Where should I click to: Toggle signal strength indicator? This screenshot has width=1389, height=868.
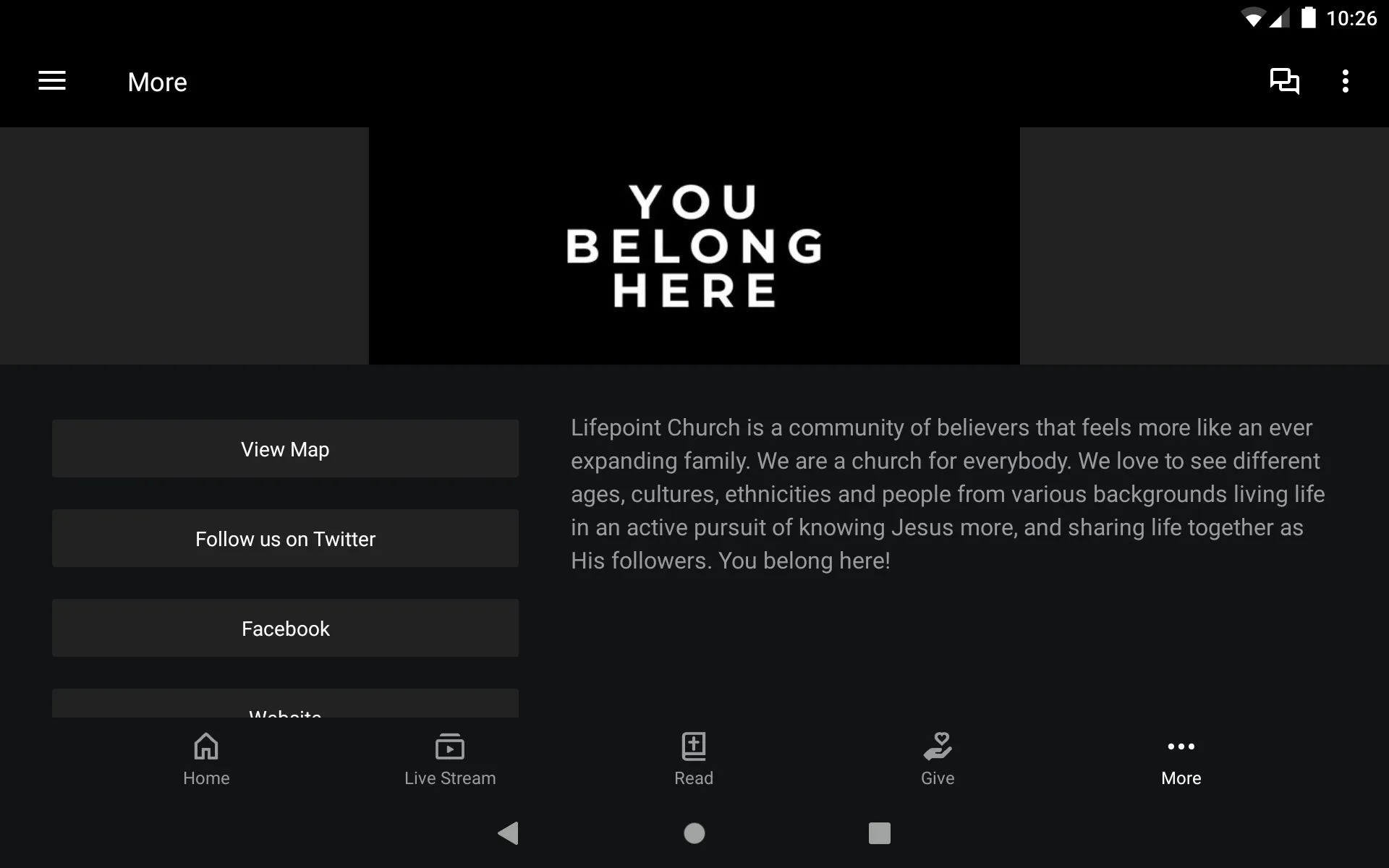pyautogui.click(x=1274, y=17)
